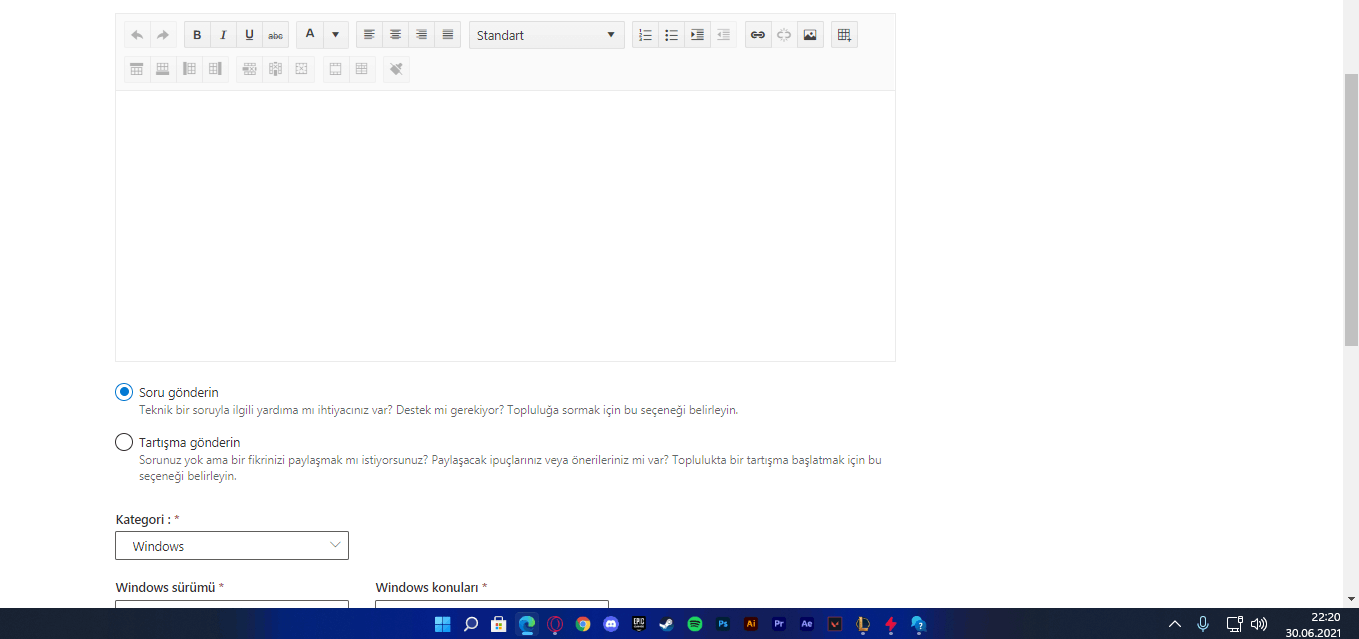Apply strikethrough with the abc button

click(275, 35)
